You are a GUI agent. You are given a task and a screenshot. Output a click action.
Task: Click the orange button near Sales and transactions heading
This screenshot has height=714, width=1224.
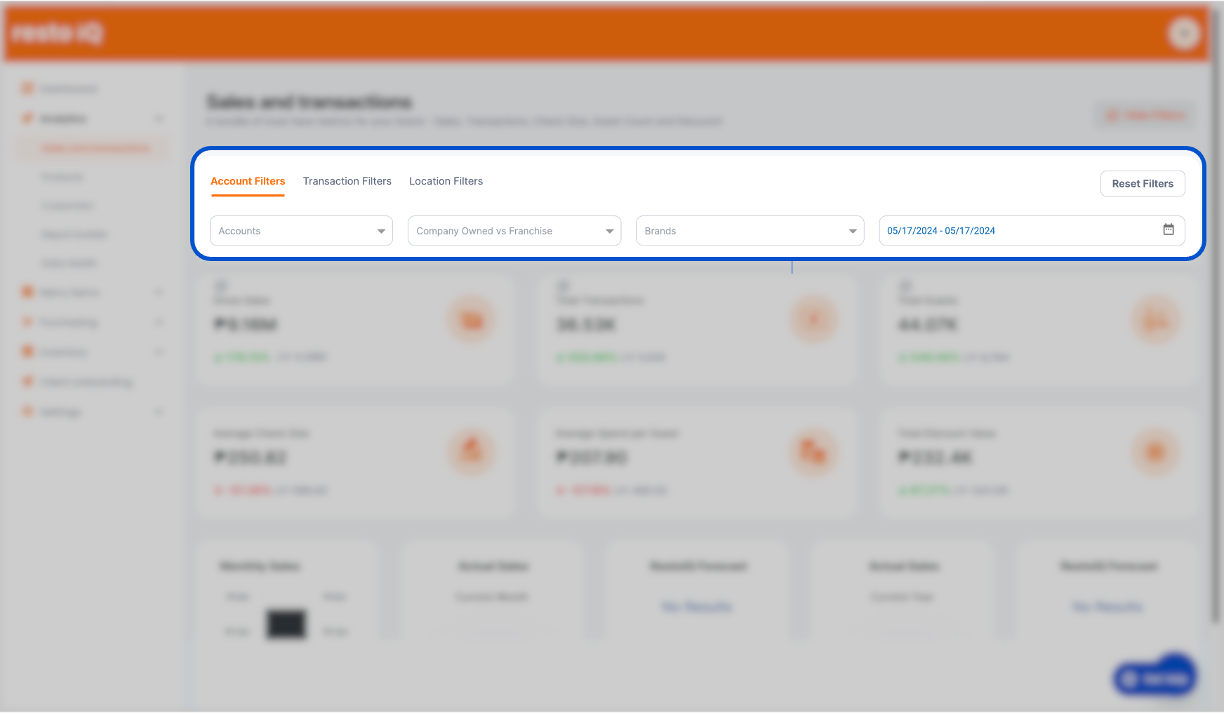click(1143, 114)
